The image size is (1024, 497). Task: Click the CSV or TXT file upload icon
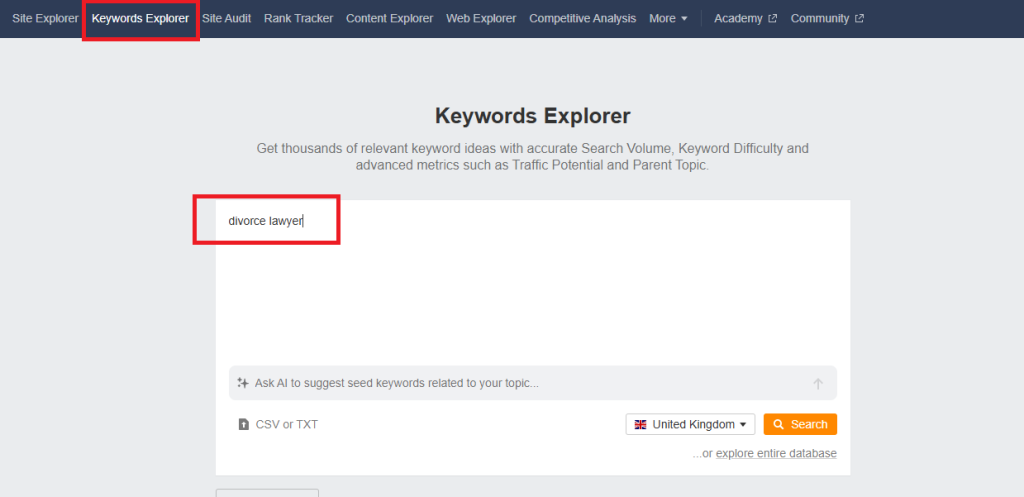pyautogui.click(x=243, y=424)
